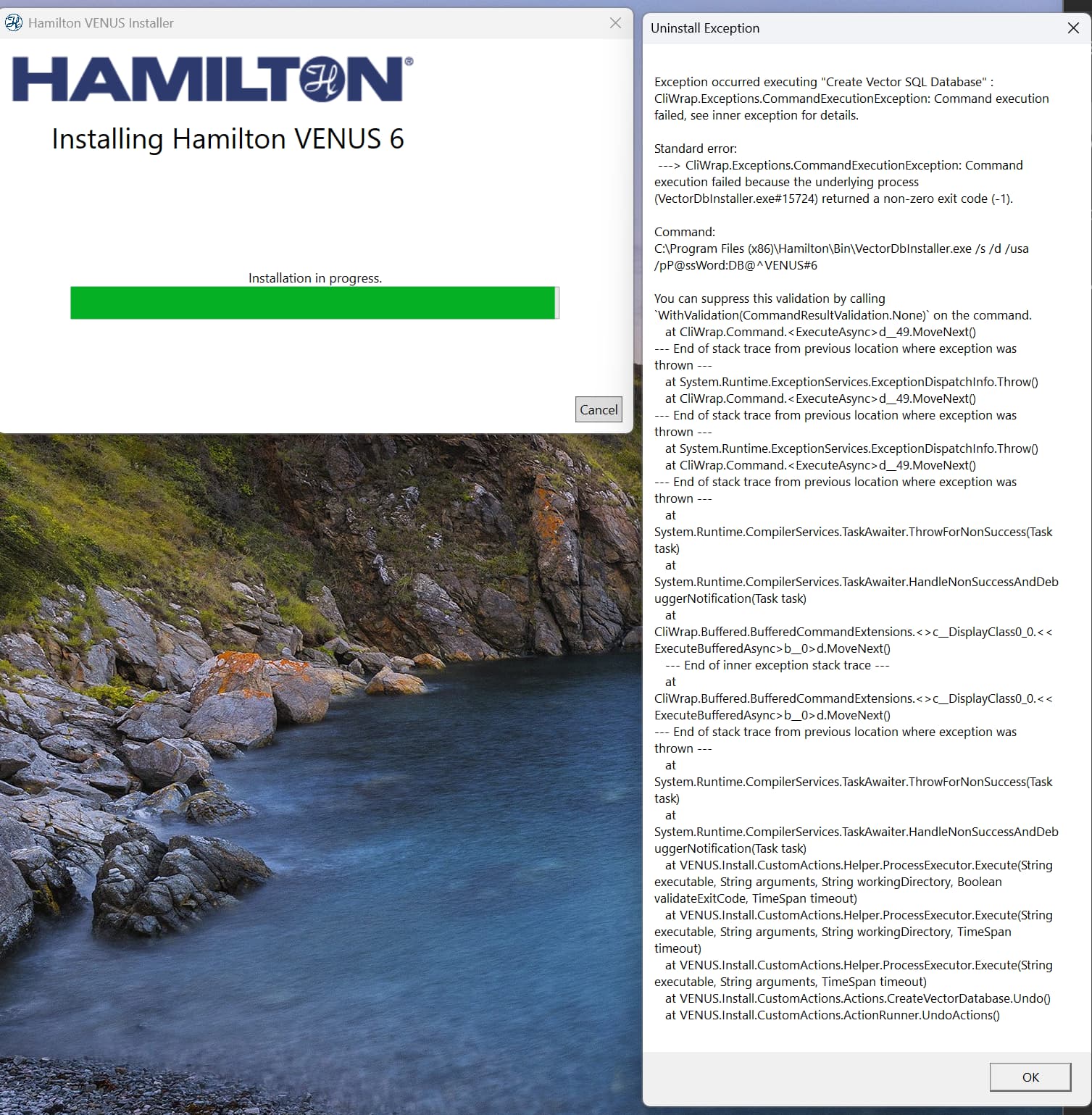Click the 'Uninstall Exception' dialog title
Image resolution: width=1092 pixels, height=1115 pixels.
tap(704, 28)
